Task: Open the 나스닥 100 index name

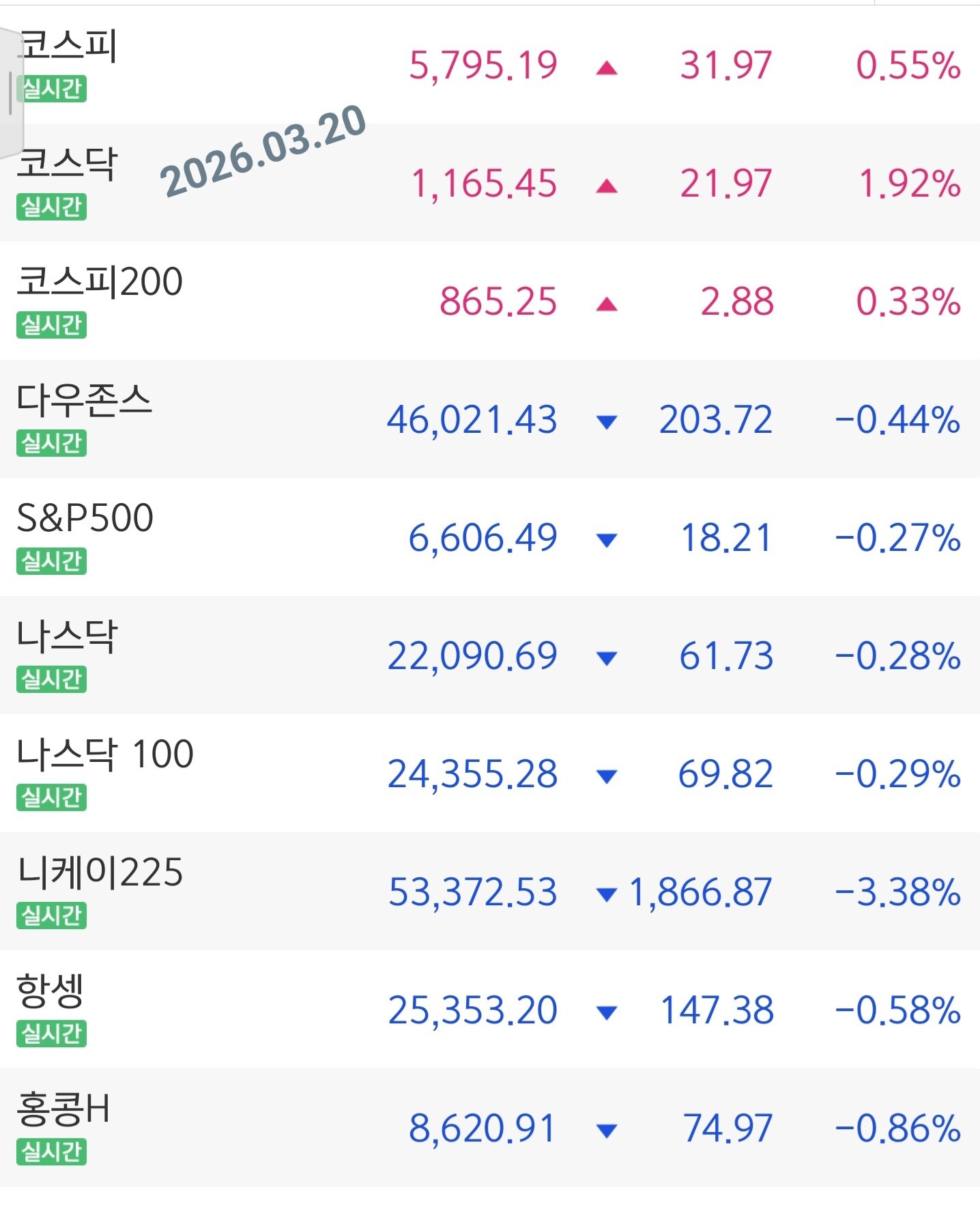Action: (105, 754)
